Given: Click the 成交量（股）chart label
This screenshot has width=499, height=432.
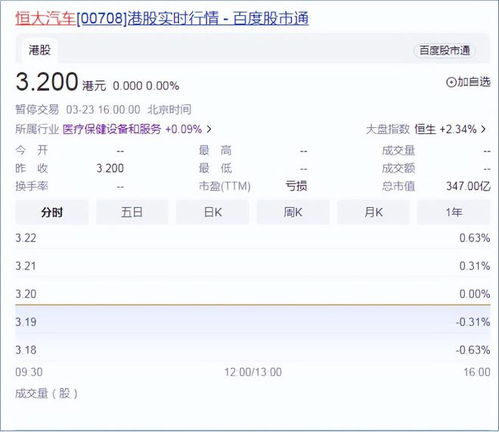Looking at the screenshot, I should pos(47,394).
